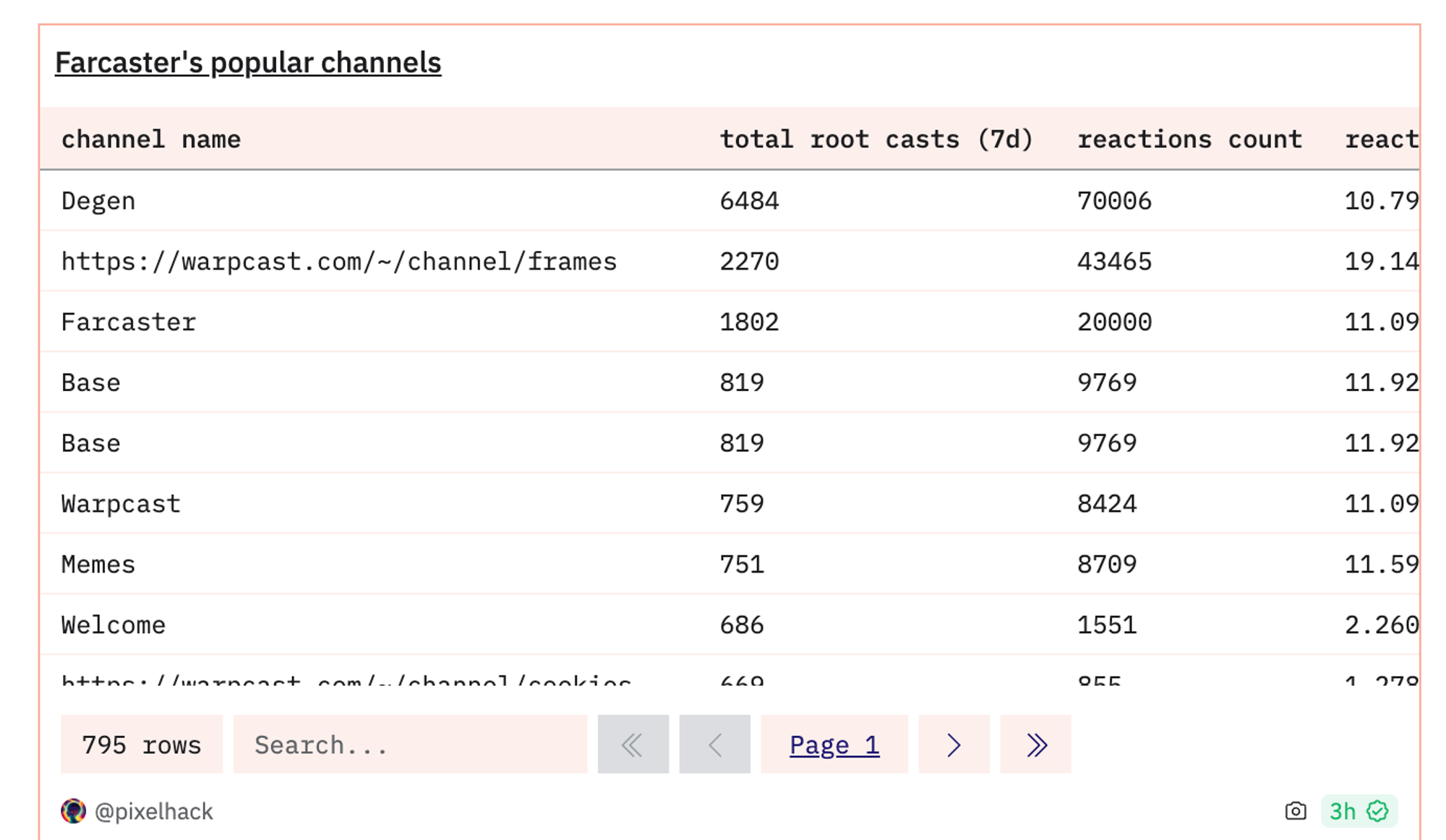Sort by total root casts (7d) header
Screen dimensions: 1446x840
876,139
